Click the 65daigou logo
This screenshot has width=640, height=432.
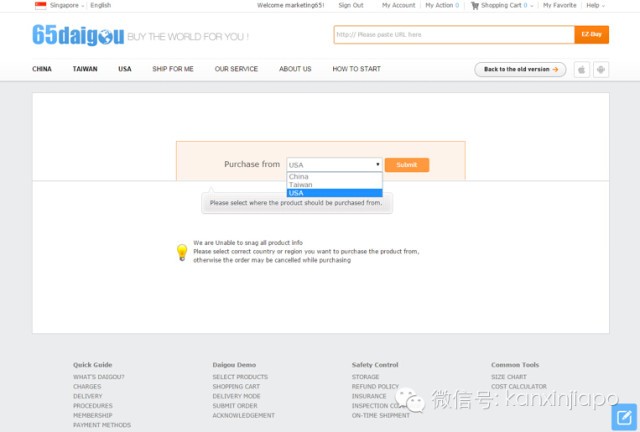coord(78,36)
